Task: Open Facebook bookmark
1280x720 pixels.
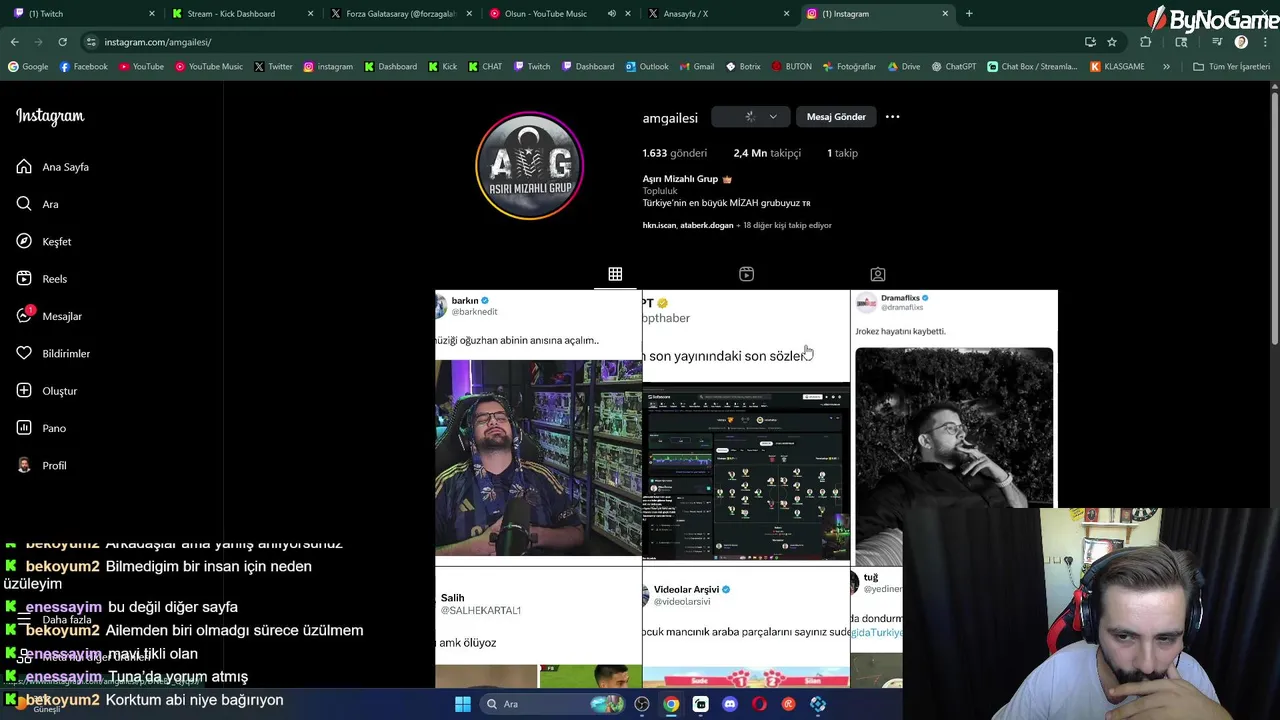Action: tap(84, 67)
